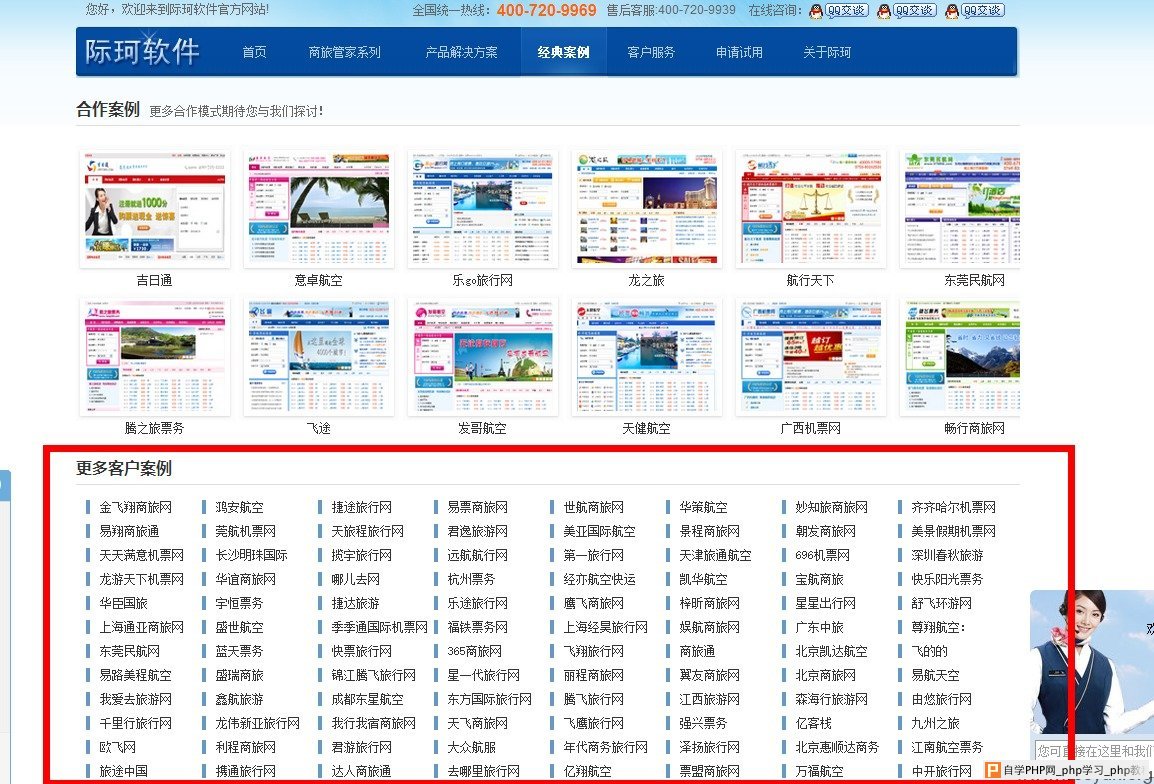
Task: Open the 腾之旅票务 case thumbnail
Action: point(155,357)
